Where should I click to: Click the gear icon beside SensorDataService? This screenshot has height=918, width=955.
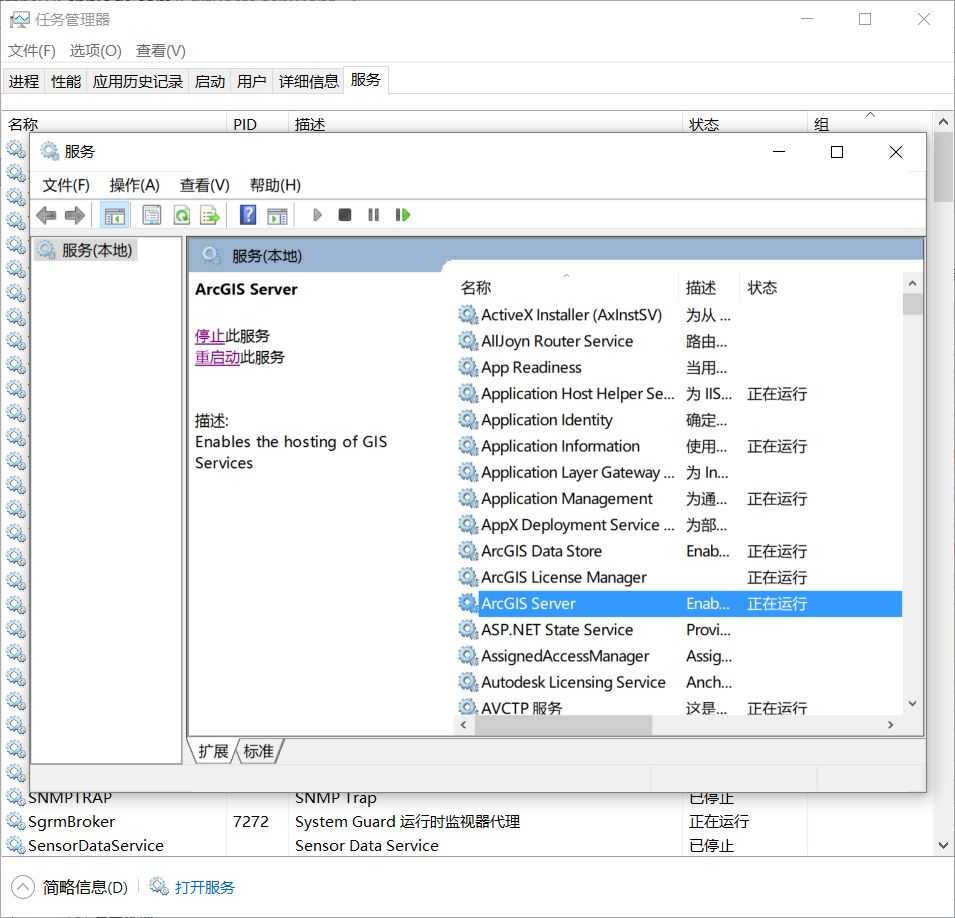click(x=16, y=845)
